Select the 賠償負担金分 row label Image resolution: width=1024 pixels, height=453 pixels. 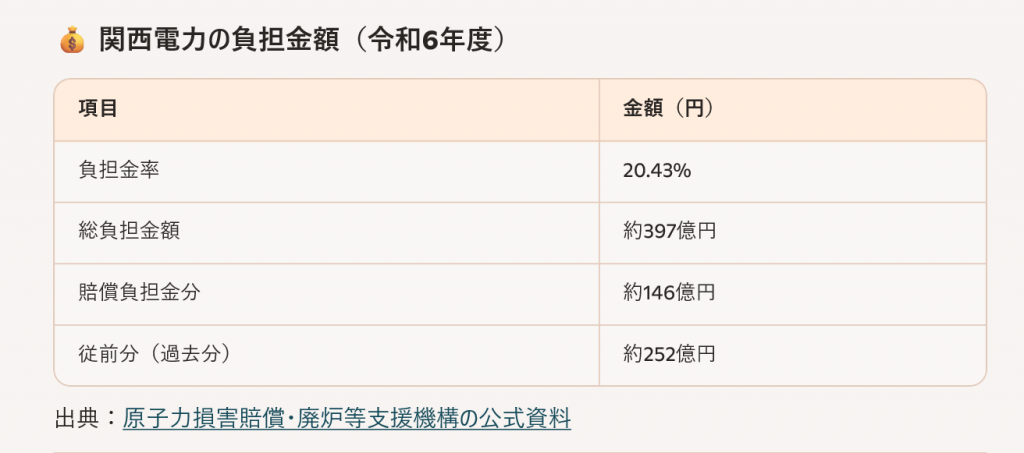pos(139,292)
